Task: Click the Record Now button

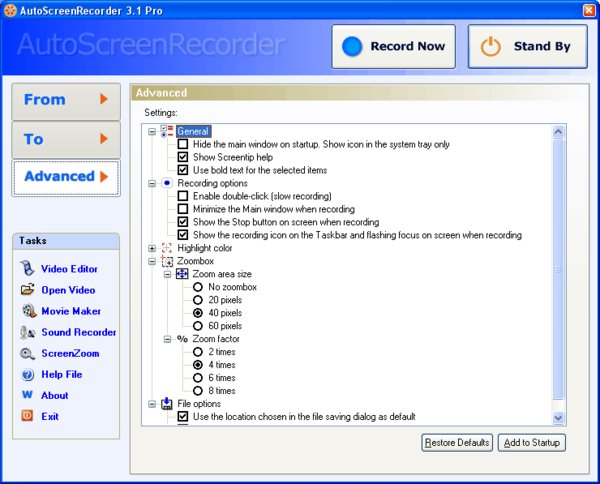Action: click(394, 47)
